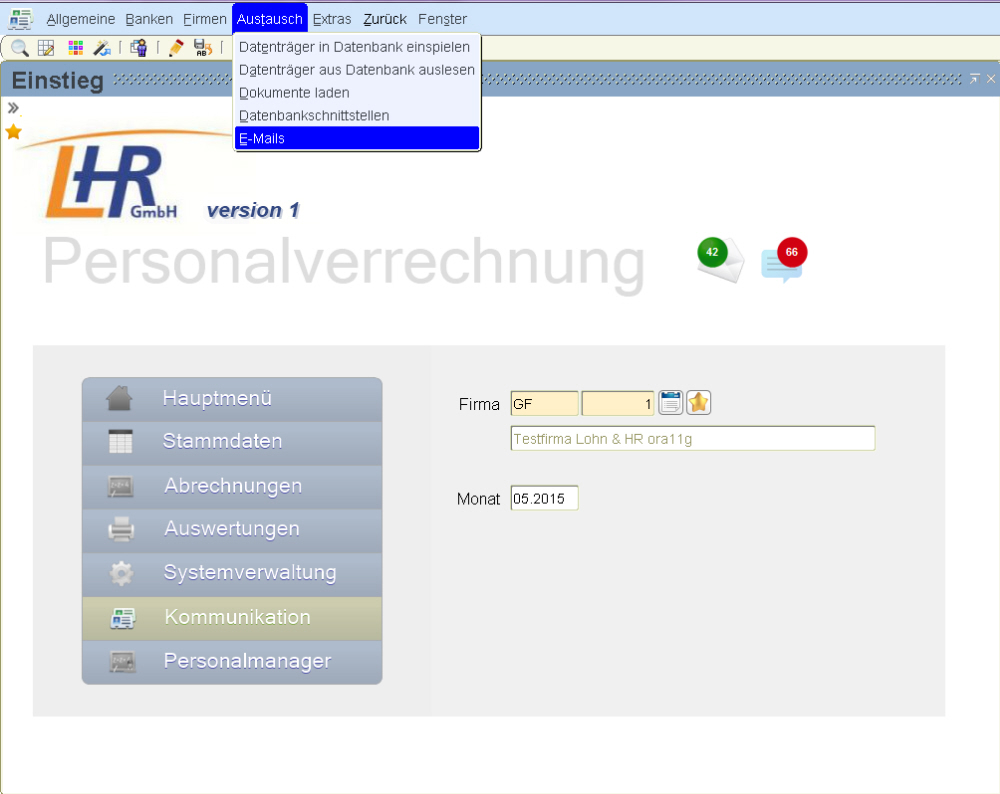This screenshot has height=794, width=1000.
Task: Open the colorful squares toolbar icon
Action: (75, 48)
